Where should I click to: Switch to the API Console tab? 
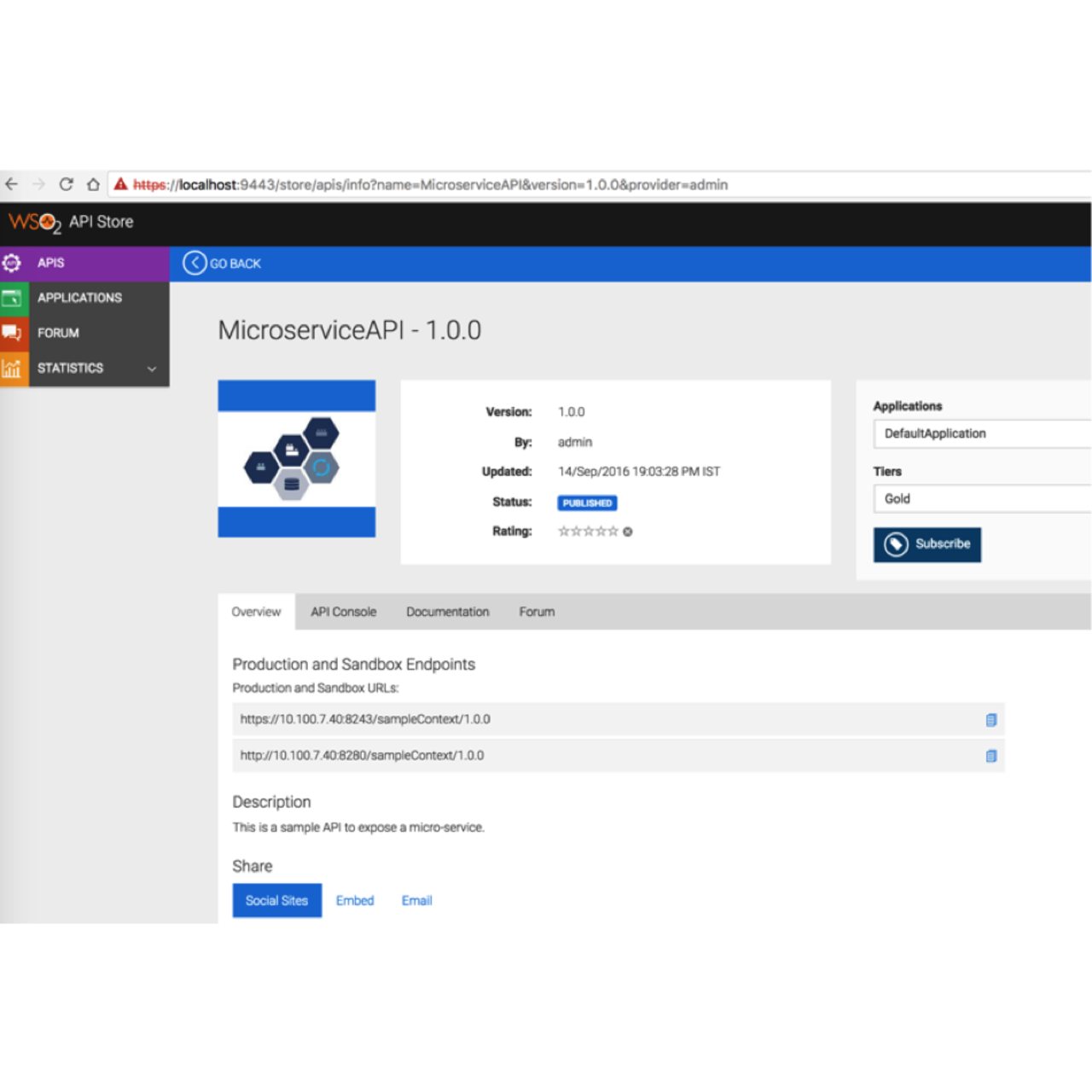343,612
